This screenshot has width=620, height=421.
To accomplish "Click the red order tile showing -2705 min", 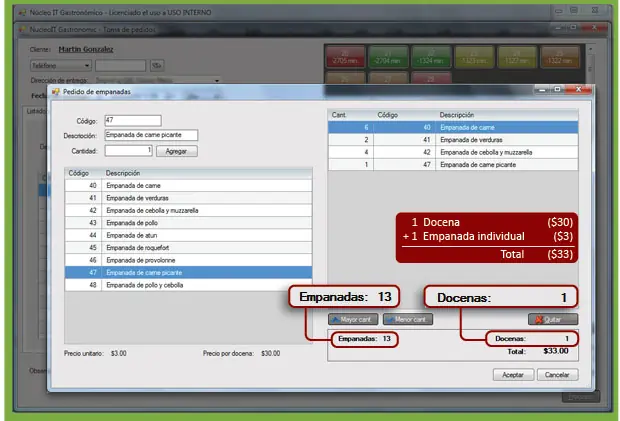I will click(345, 57).
